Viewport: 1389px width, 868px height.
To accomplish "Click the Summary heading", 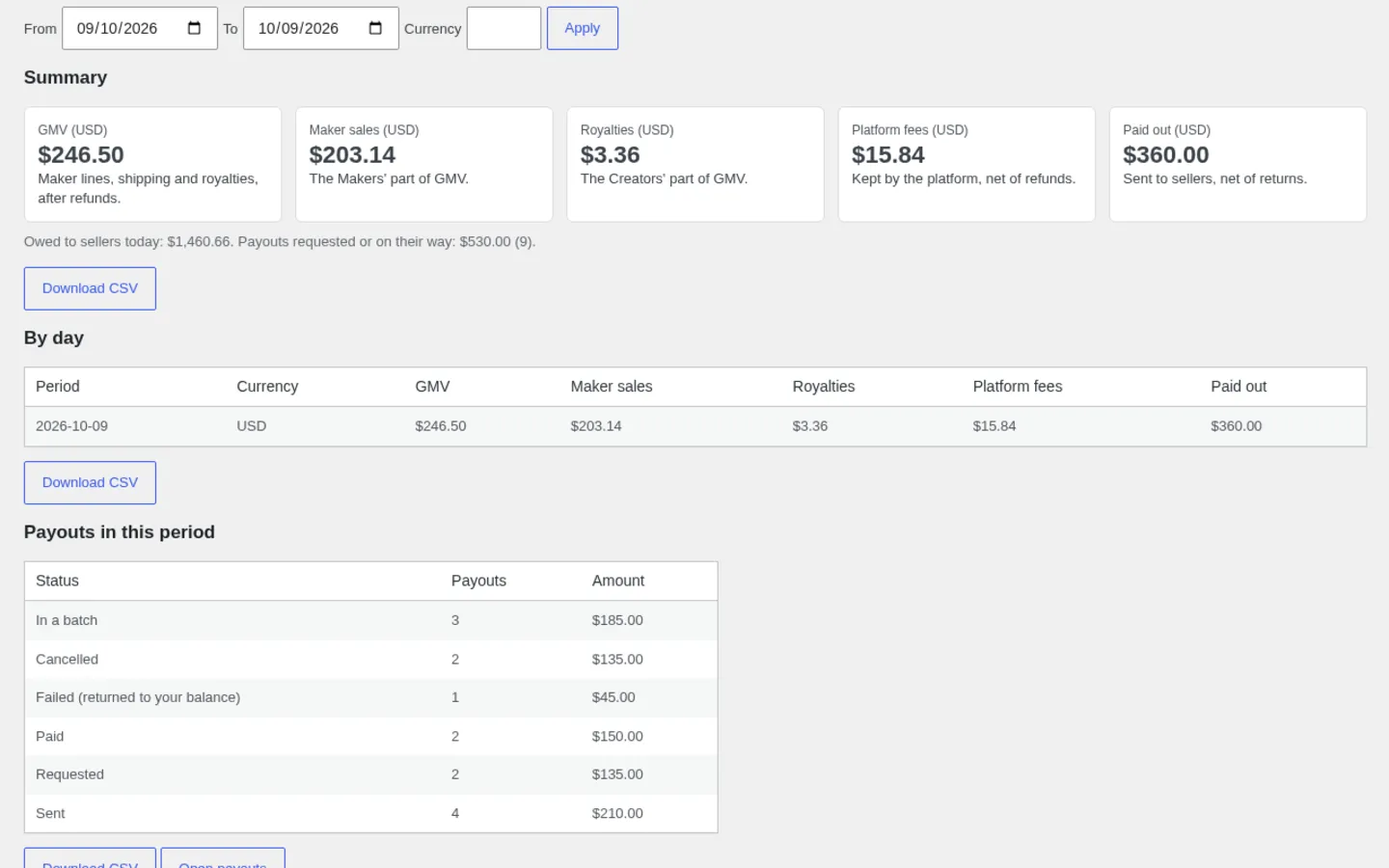I will point(66,78).
